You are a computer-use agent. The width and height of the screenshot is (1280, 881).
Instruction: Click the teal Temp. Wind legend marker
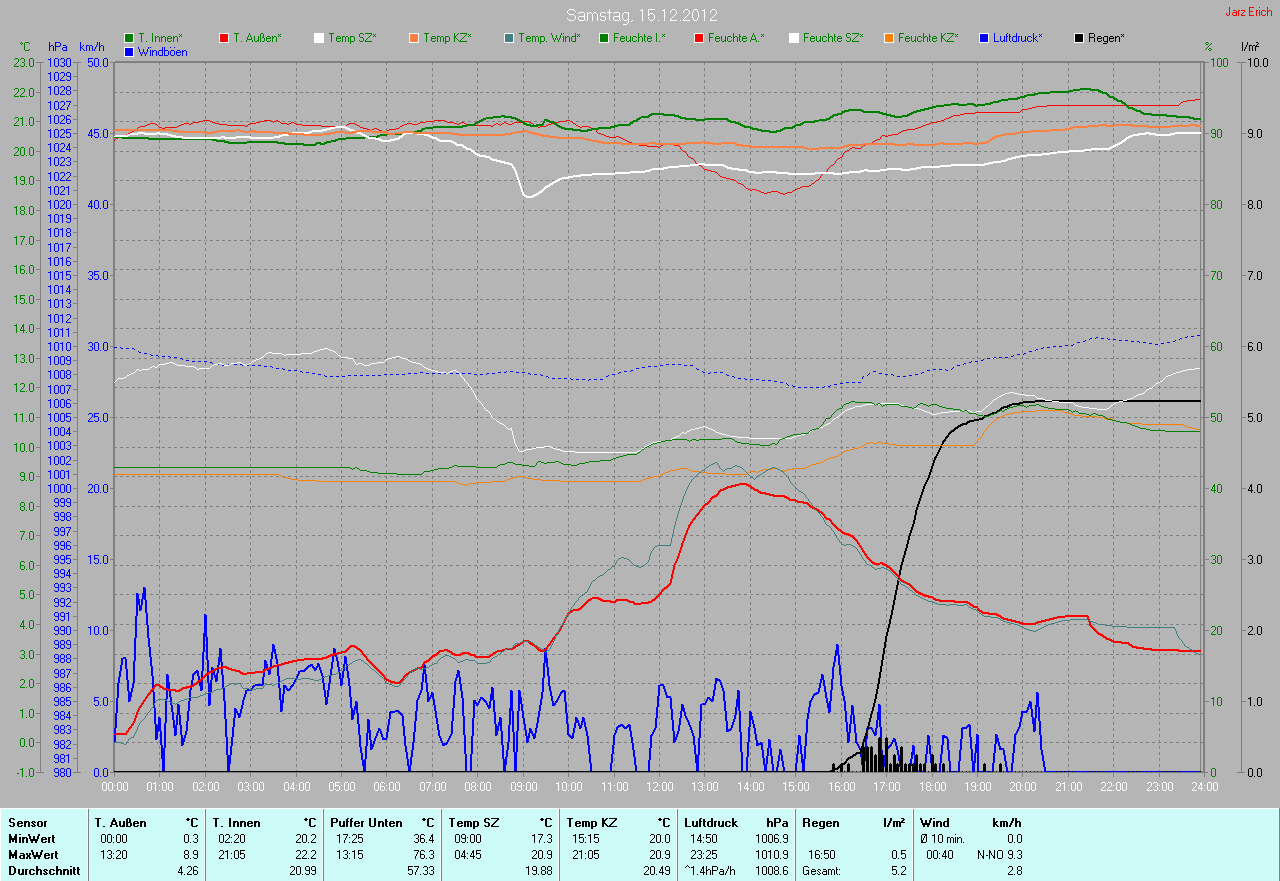[509, 38]
